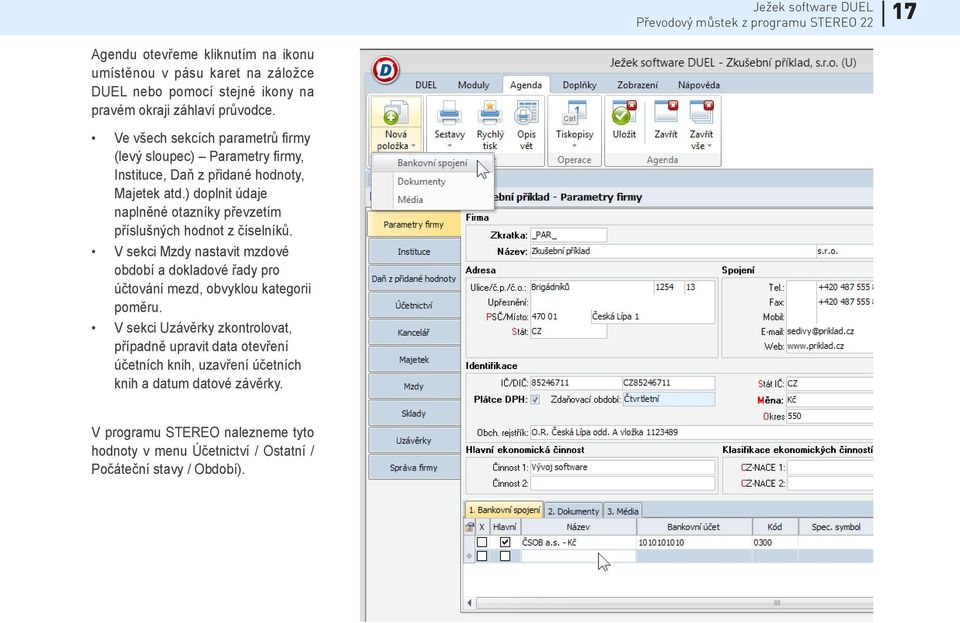This screenshot has height=623, width=960.
Task: Click the Bankovní účet column header
Action: tap(694, 527)
